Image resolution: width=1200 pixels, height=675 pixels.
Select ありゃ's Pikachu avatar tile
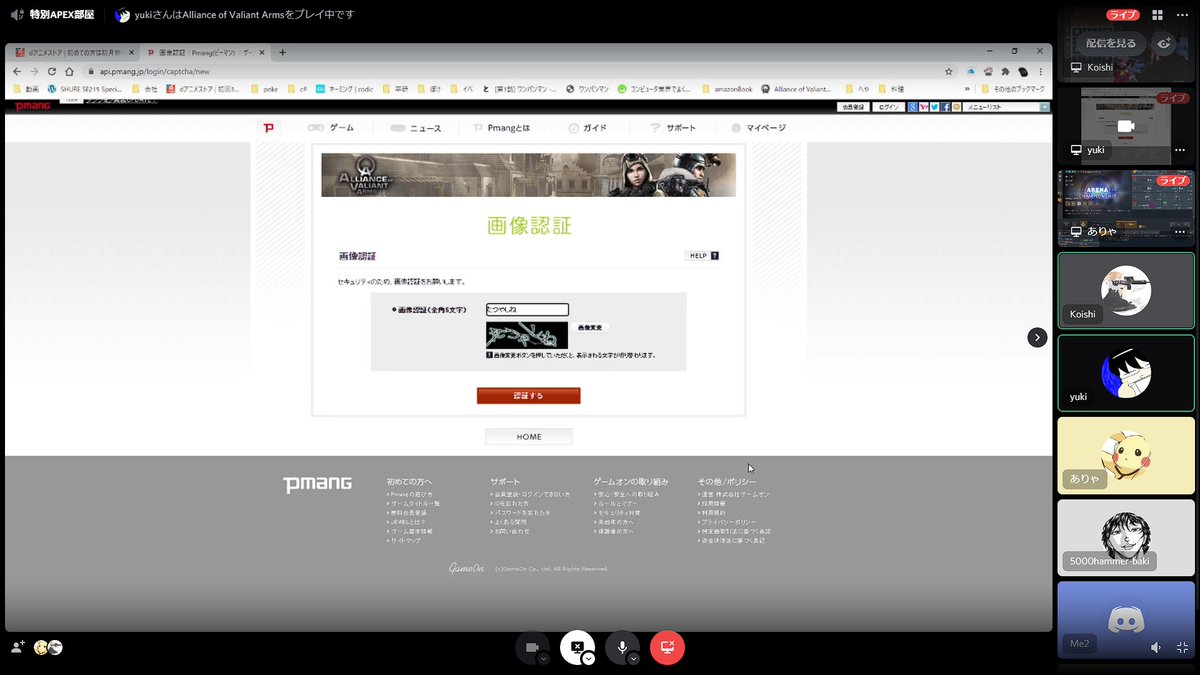point(1126,455)
